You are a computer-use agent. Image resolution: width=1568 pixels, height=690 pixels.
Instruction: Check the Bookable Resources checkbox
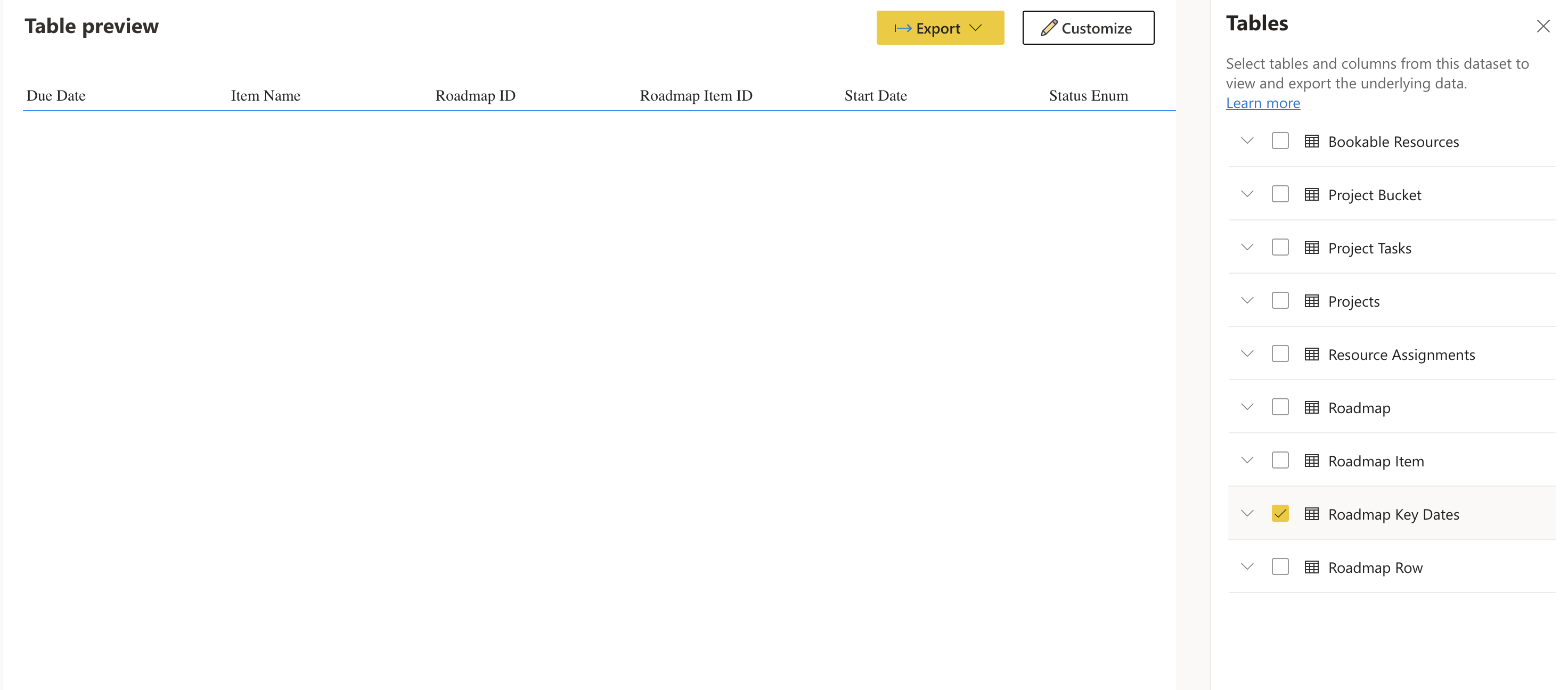pos(1280,141)
